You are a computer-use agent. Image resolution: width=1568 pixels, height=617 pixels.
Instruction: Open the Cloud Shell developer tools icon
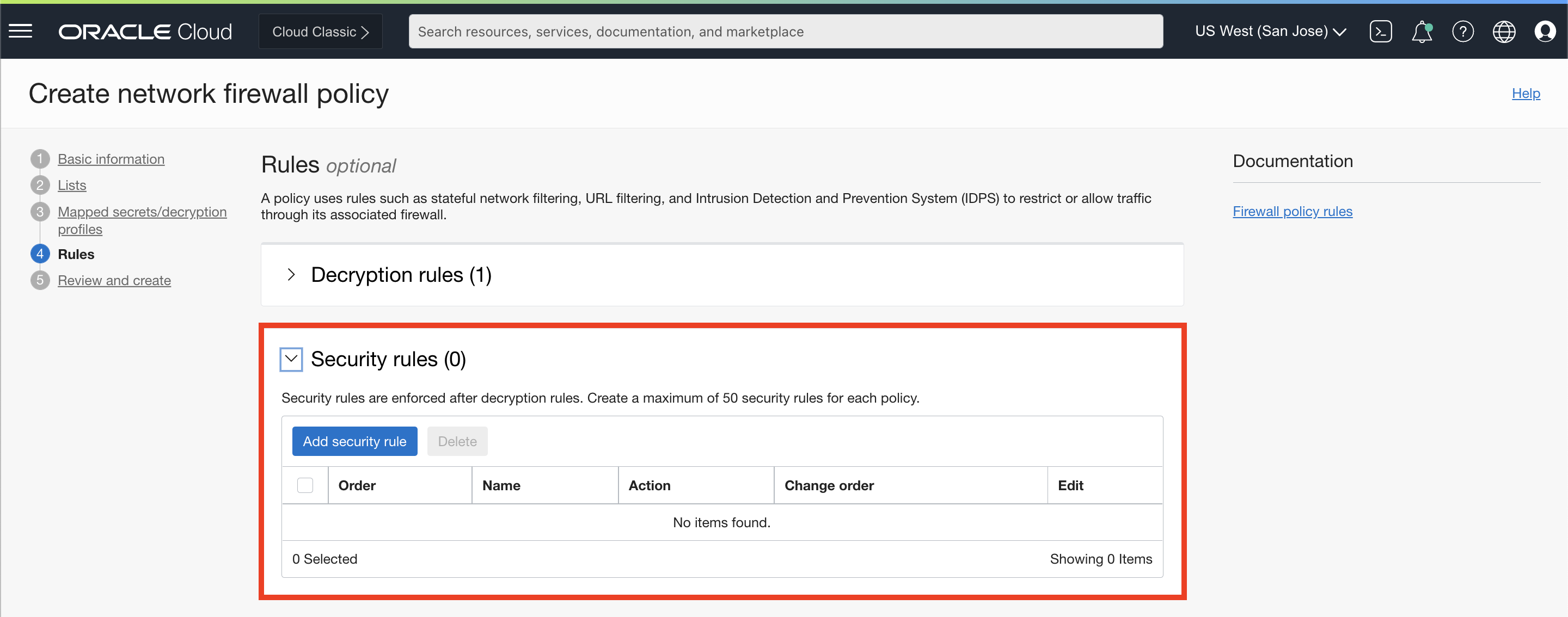click(1380, 31)
